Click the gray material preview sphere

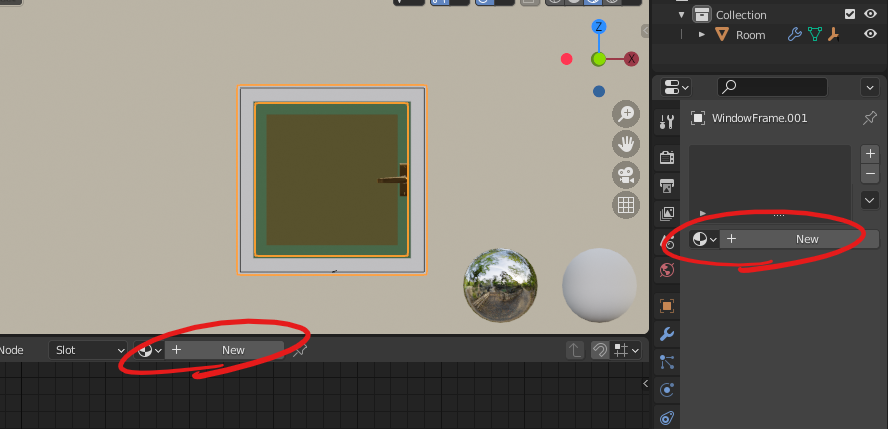599,285
